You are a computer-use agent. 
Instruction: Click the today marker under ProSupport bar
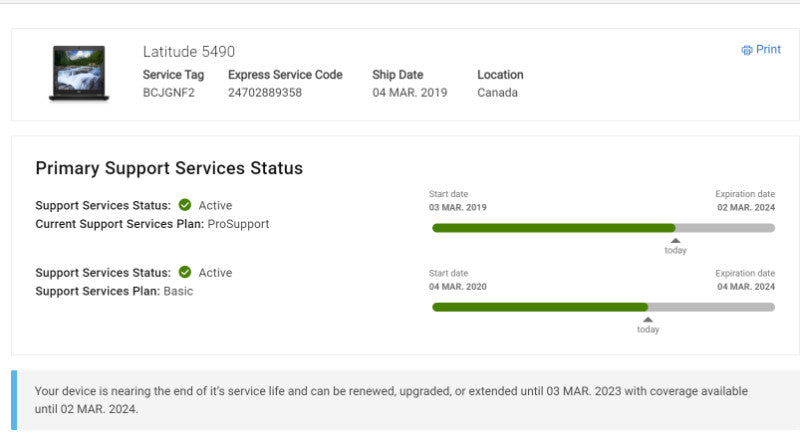pyautogui.click(x=676, y=246)
